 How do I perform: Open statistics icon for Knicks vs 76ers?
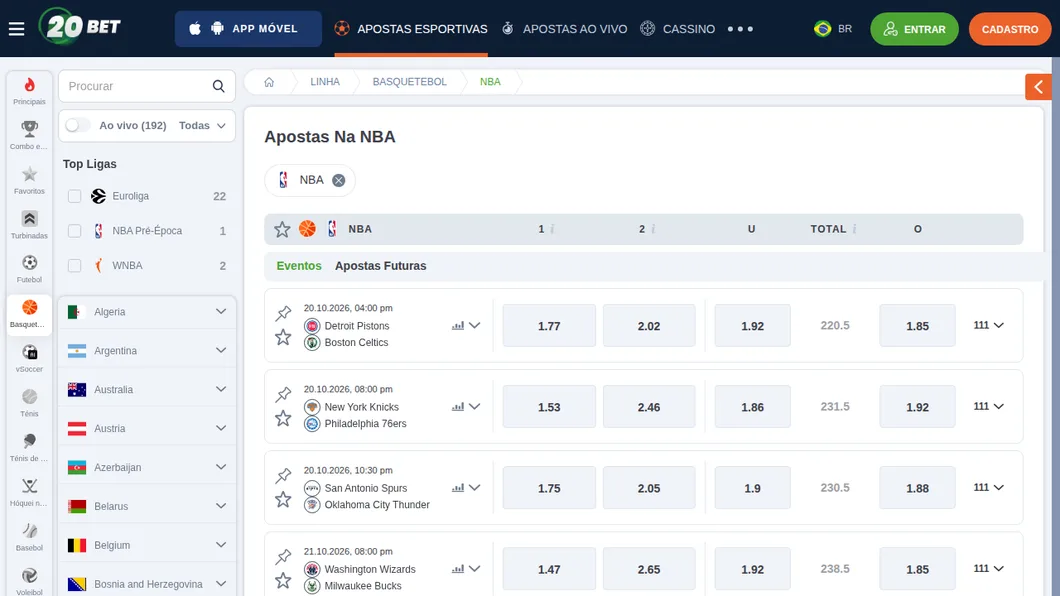[x=458, y=407]
